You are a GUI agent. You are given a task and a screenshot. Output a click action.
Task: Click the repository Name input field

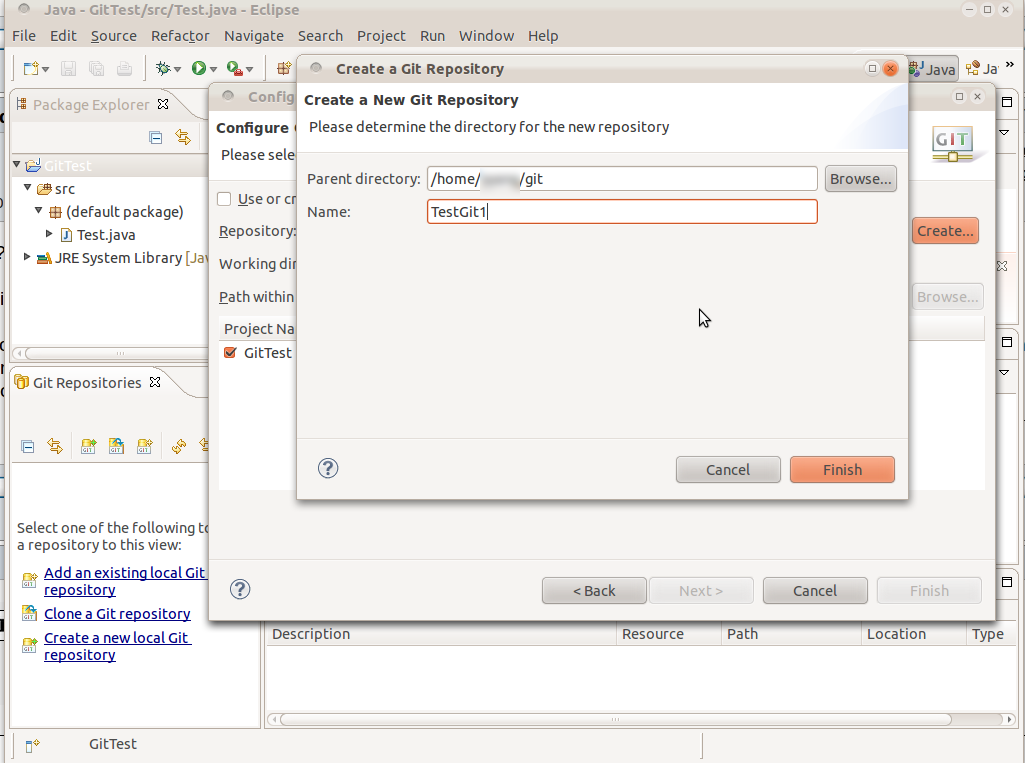point(622,212)
